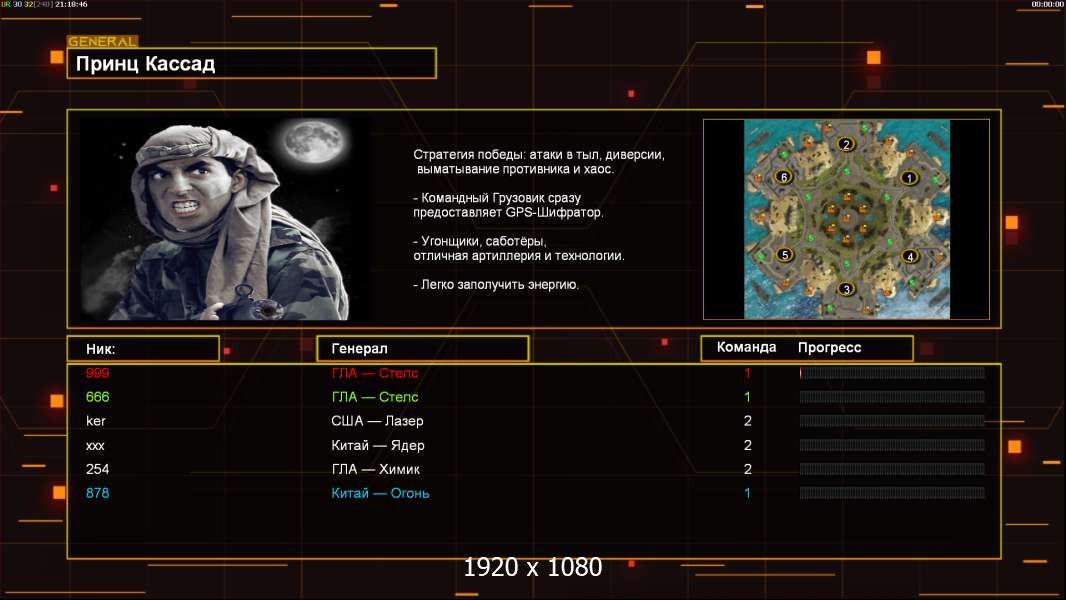Click Китай — Огонь general for player 878
This screenshot has width=1066, height=600.
pos(380,493)
